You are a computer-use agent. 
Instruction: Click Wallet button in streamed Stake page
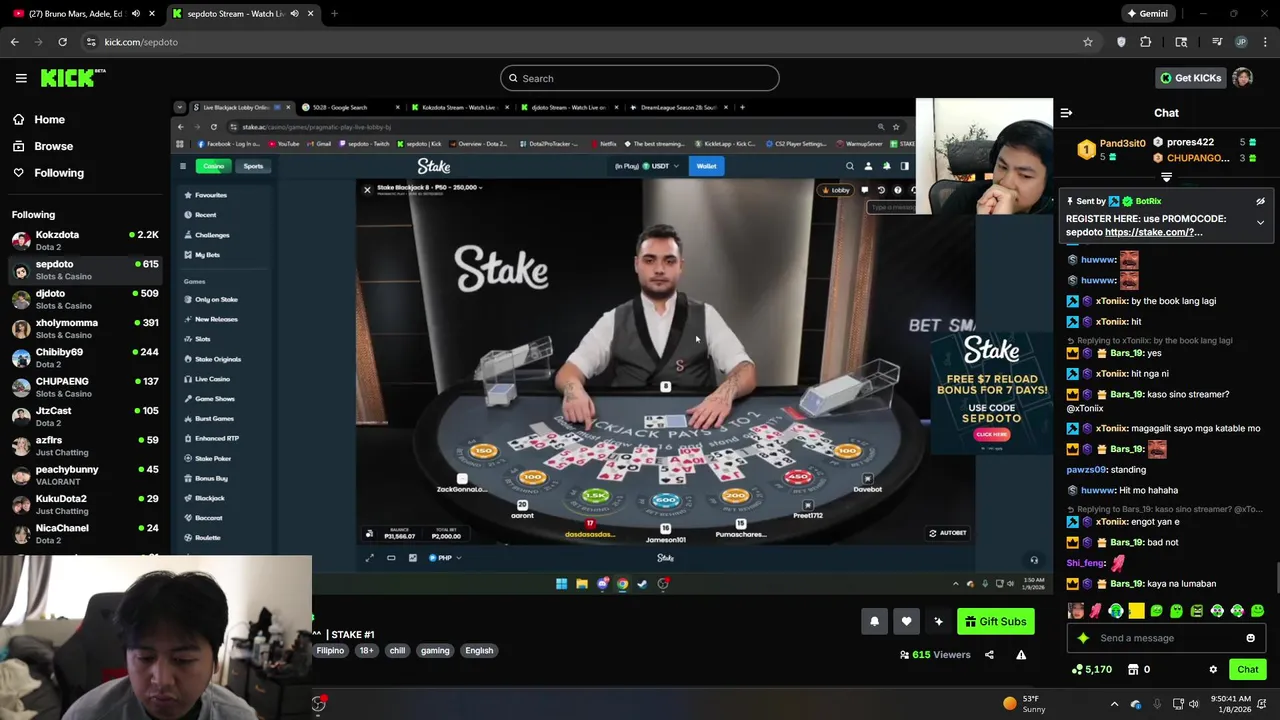click(706, 166)
